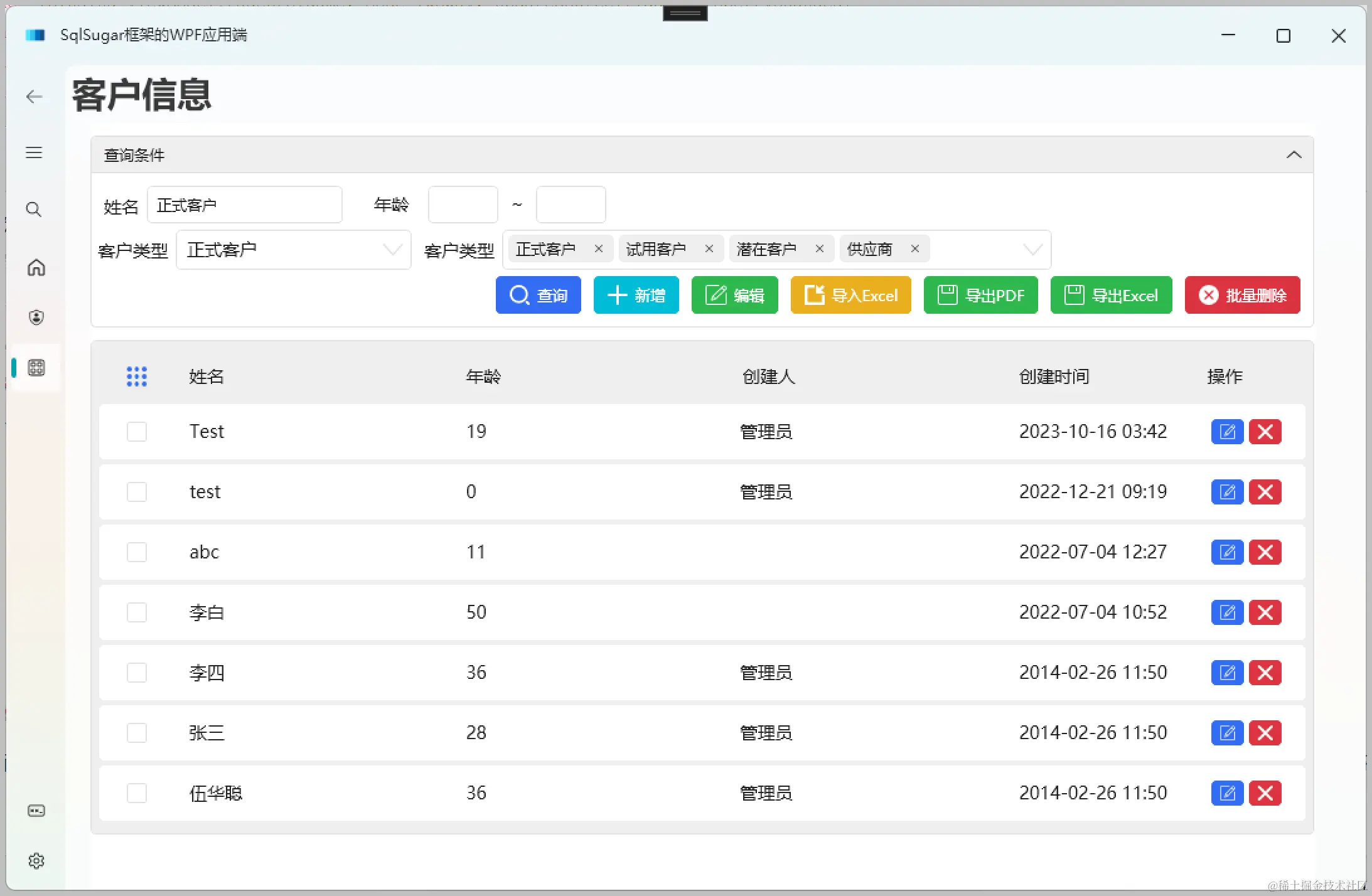Remove the 供应商 tag
The width and height of the screenshot is (1372, 896).
tap(915, 249)
